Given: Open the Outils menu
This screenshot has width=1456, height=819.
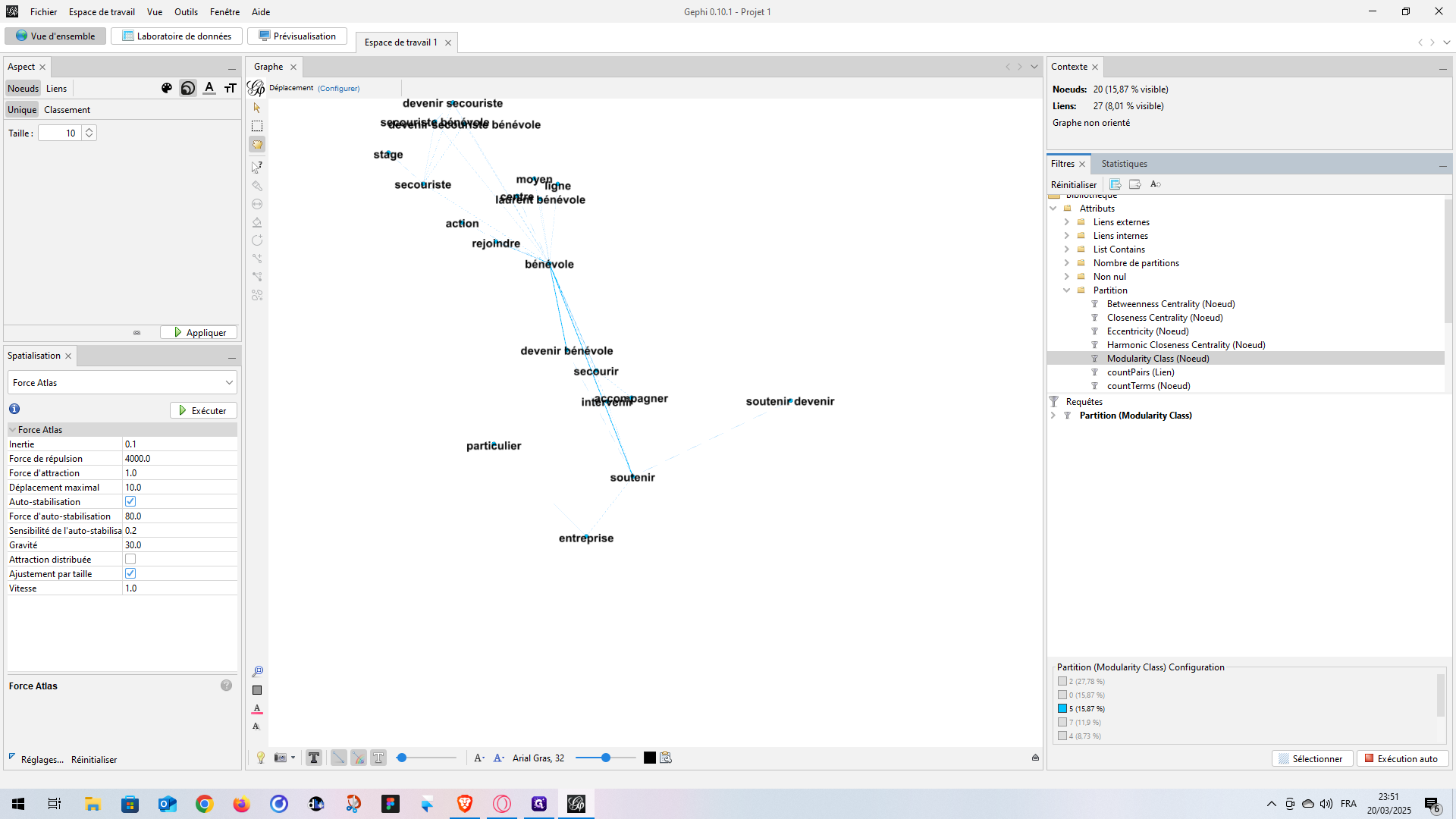Looking at the screenshot, I should (x=186, y=11).
